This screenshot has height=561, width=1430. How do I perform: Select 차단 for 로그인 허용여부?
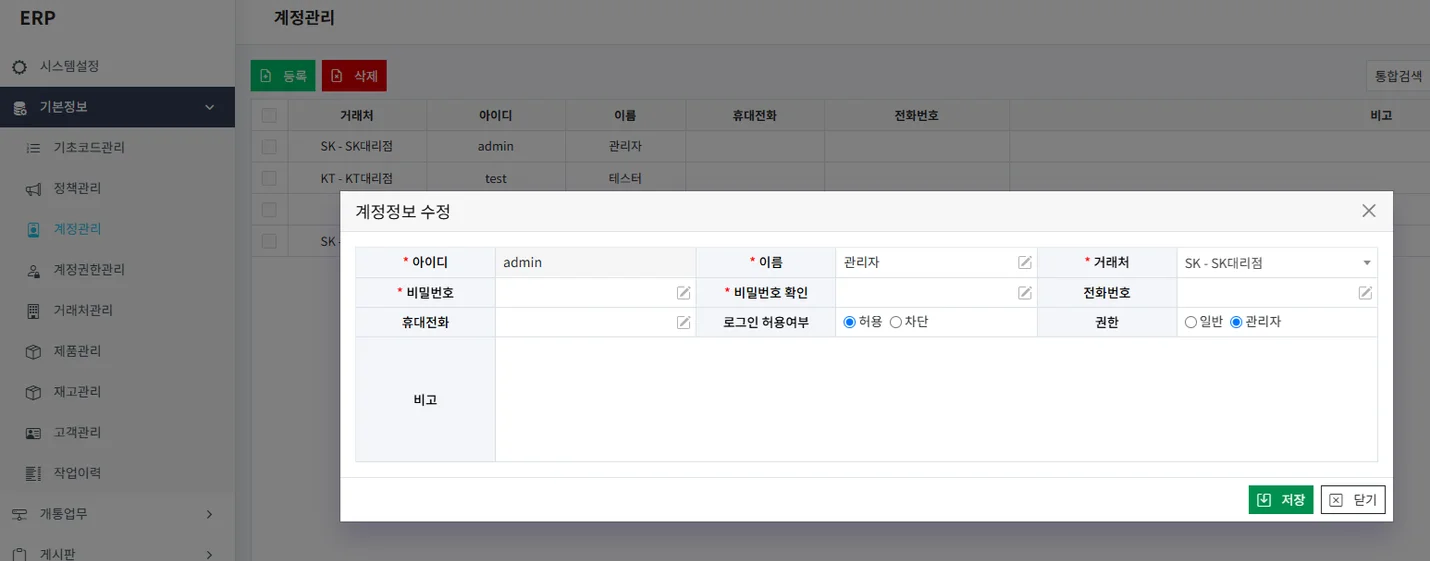pos(896,322)
